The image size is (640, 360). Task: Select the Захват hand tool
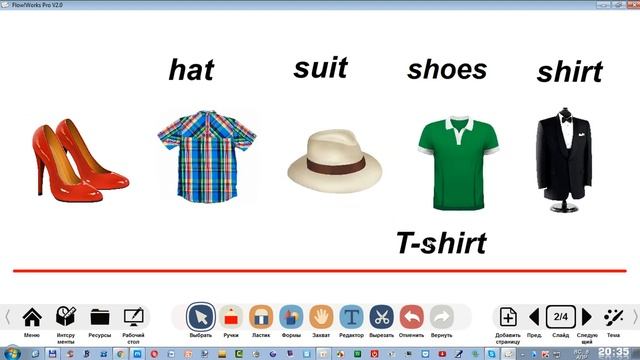coord(321,317)
